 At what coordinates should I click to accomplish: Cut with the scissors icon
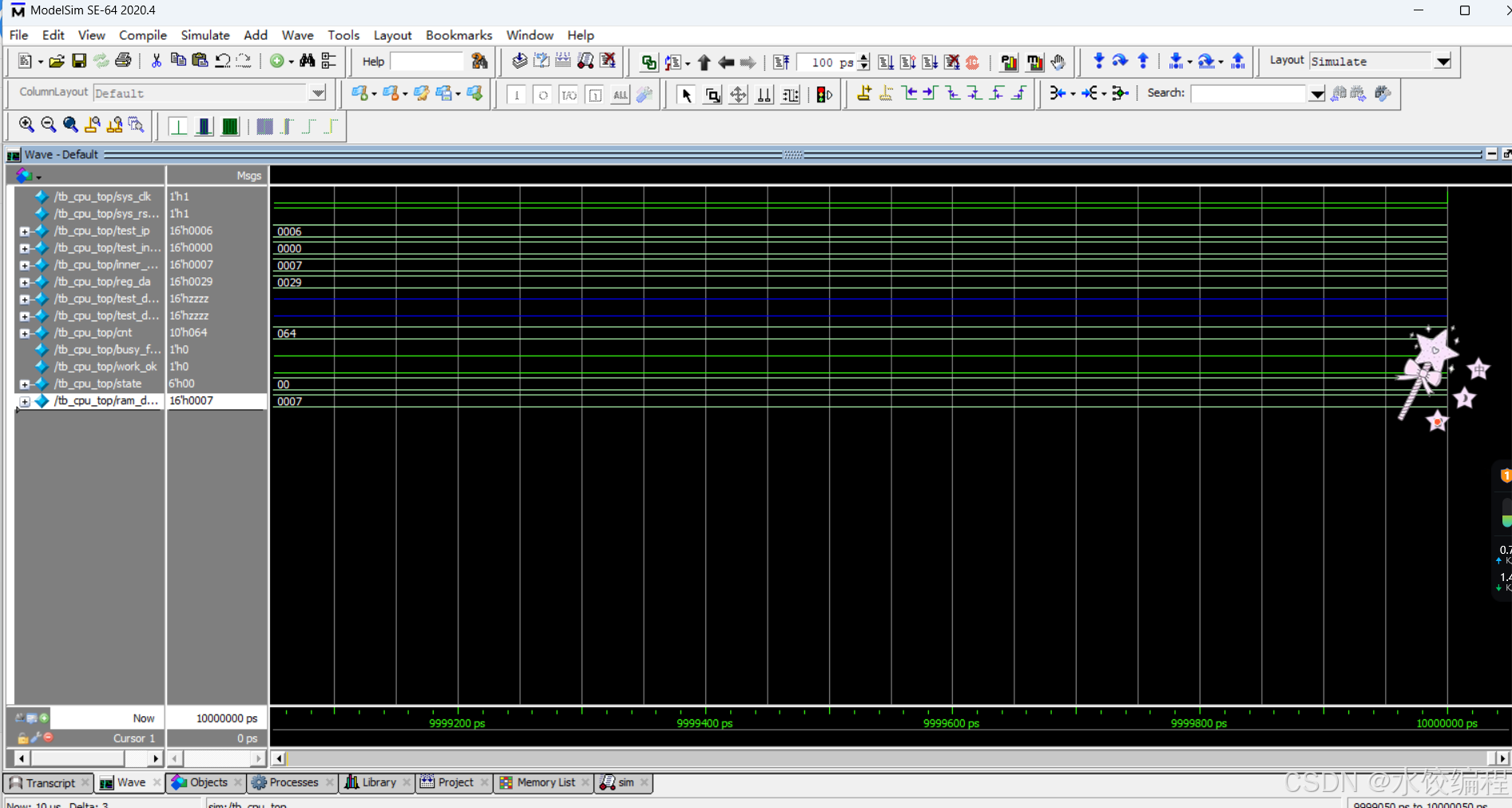[157, 62]
